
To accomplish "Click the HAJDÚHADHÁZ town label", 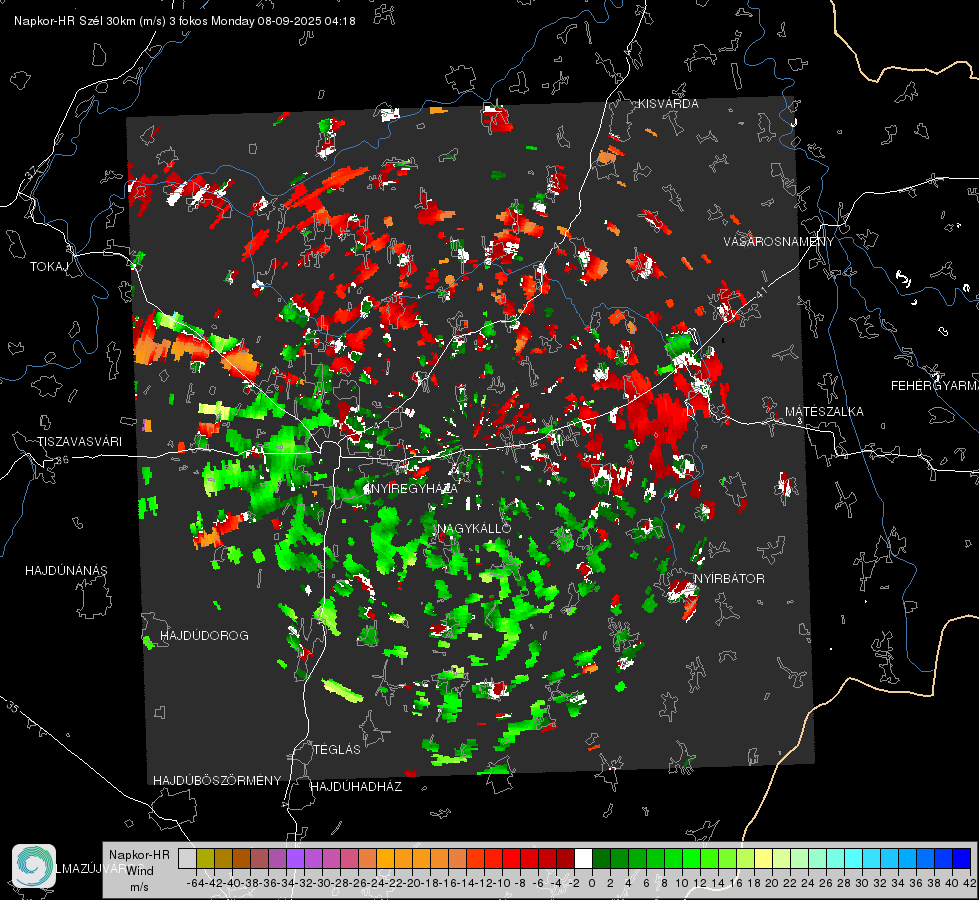I will tap(356, 787).
